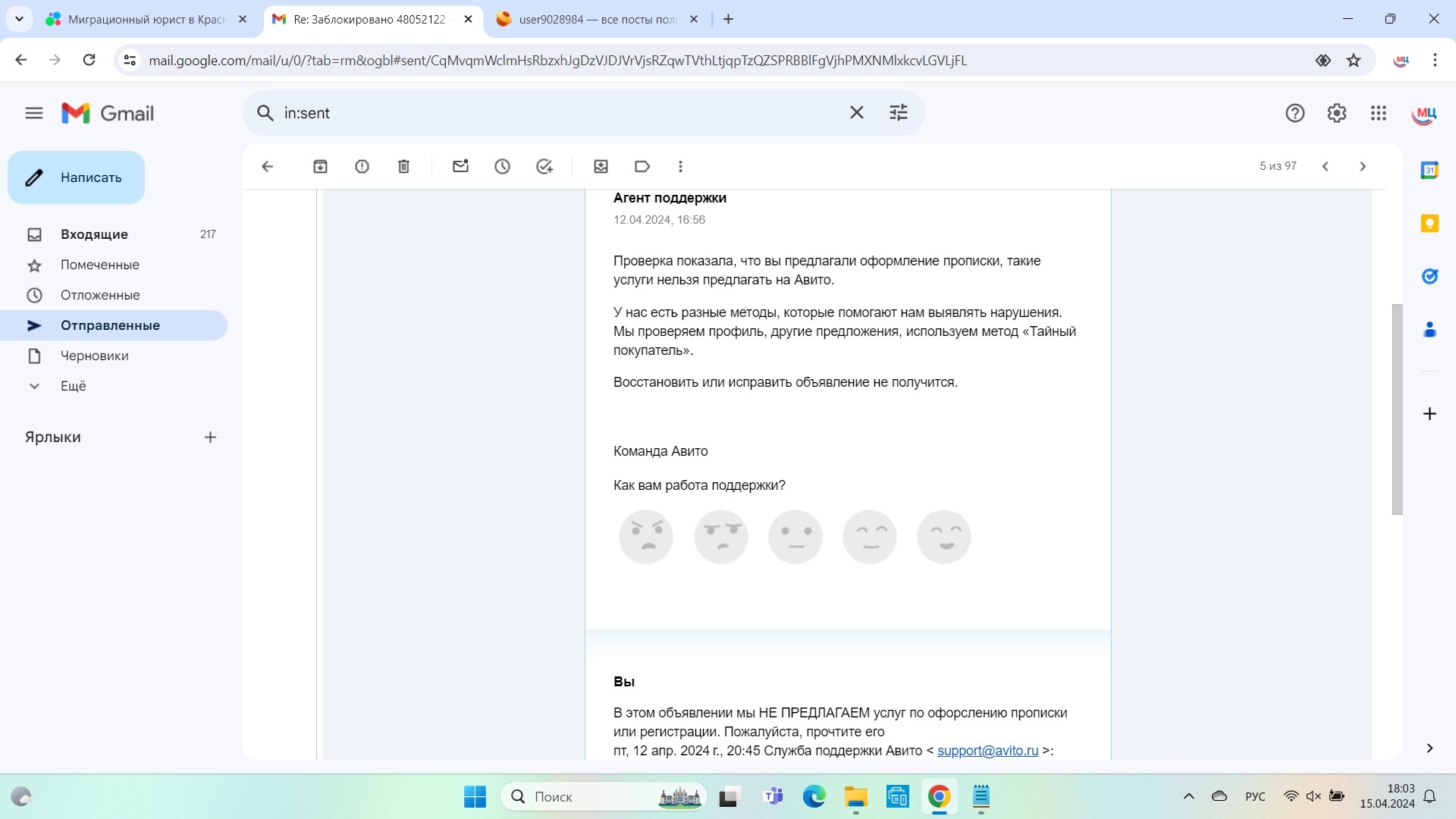Viewport: 1456px width, 819px height.
Task: Open the support@avito.ru email link
Action: 987,751
